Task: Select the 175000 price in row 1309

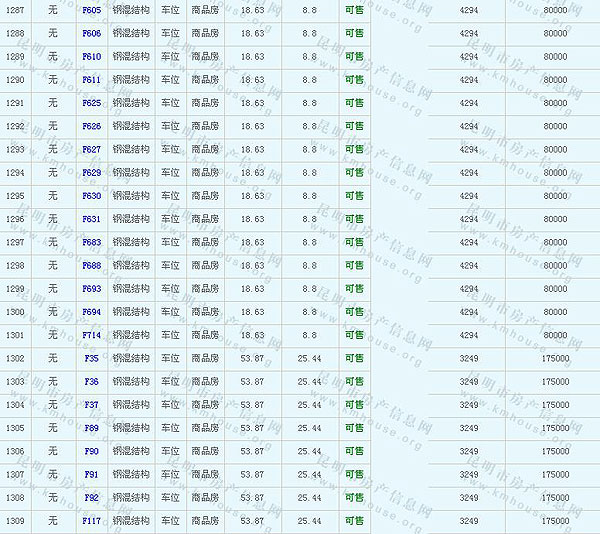Action: coord(555,521)
